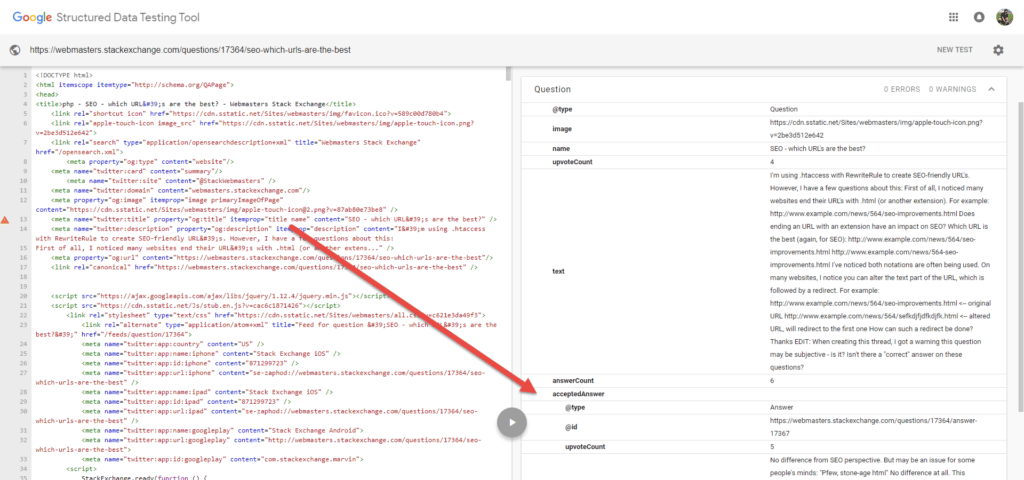Click the SEO - which URL's are the best? value
This screenshot has height=480, width=1024.
(818, 149)
